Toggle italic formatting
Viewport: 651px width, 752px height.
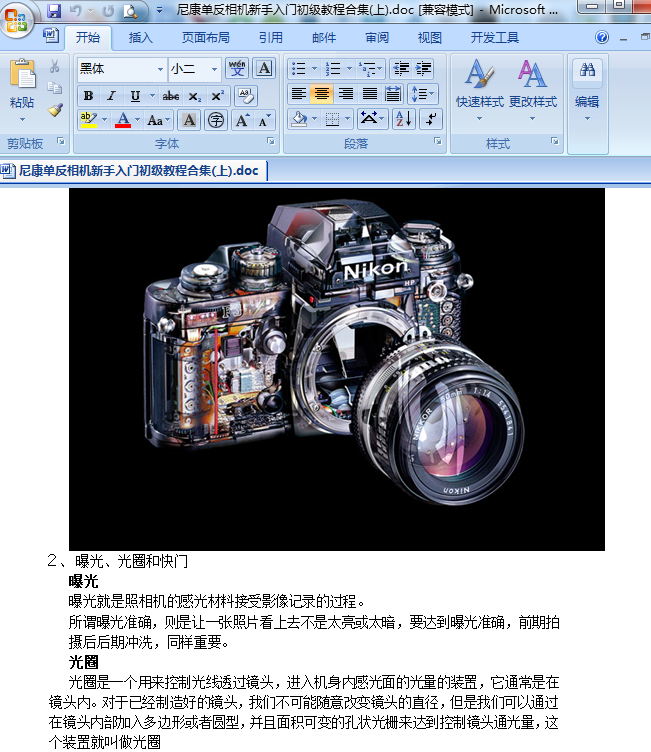pos(112,96)
